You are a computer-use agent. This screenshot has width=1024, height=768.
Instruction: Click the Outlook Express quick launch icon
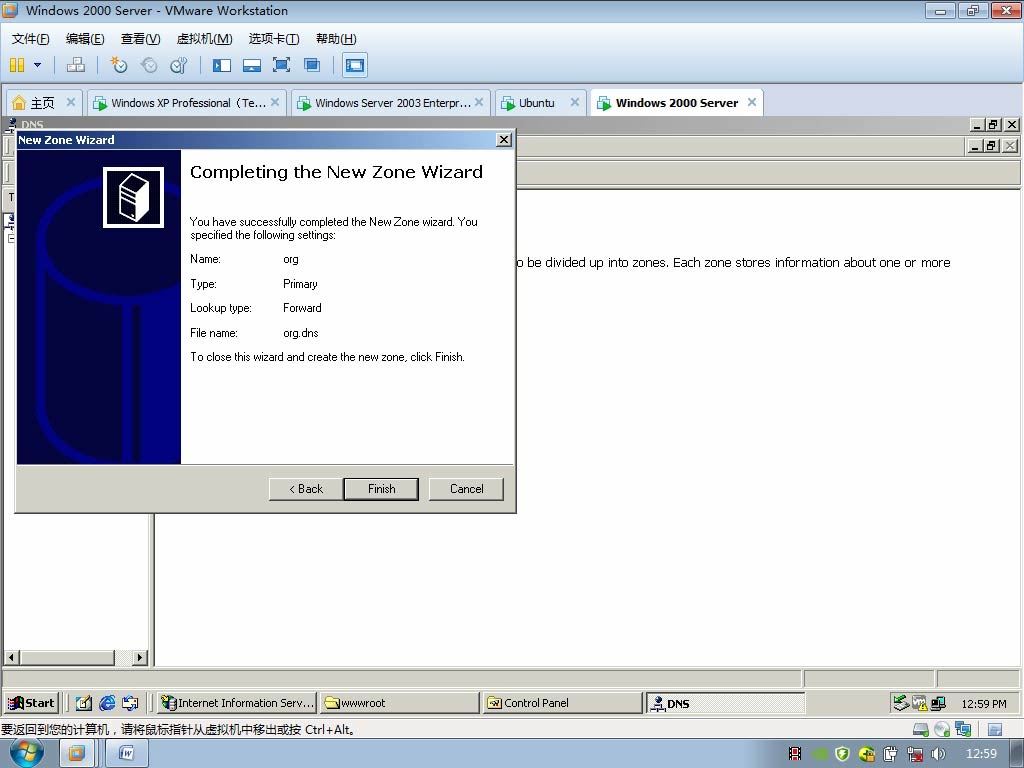click(x=131, y=703)
